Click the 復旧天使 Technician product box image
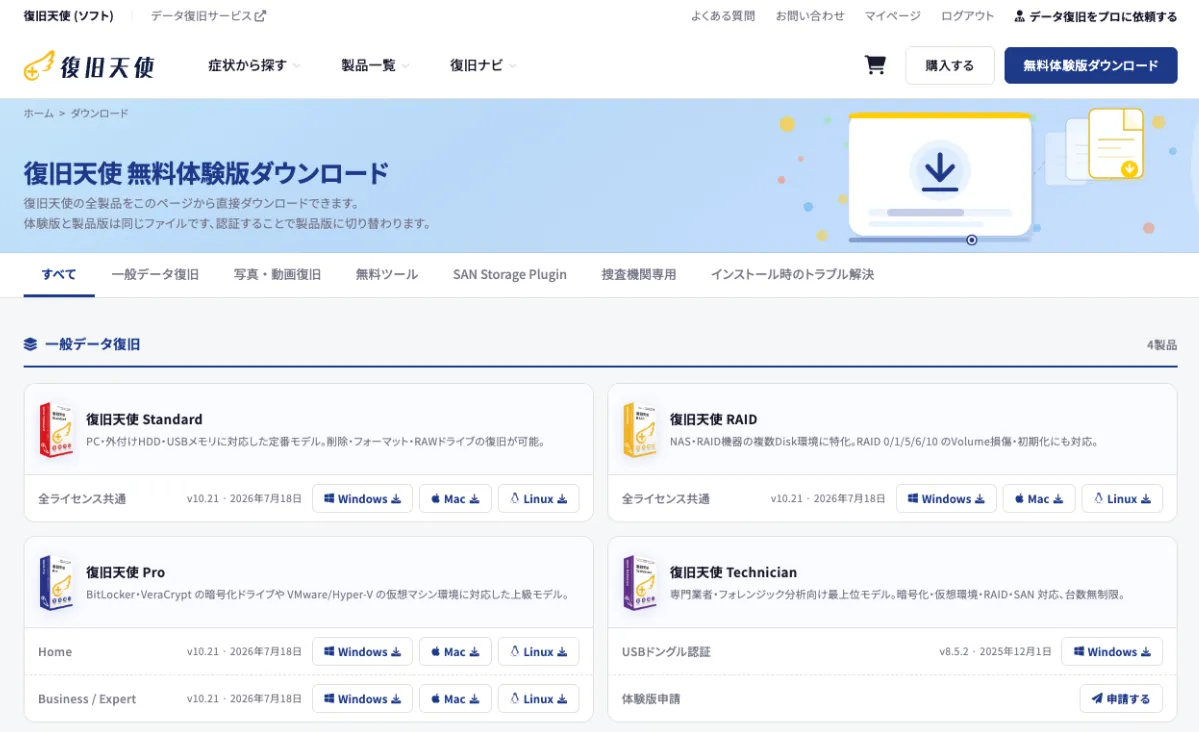The image size is (1199, 732). click(639, 583)
